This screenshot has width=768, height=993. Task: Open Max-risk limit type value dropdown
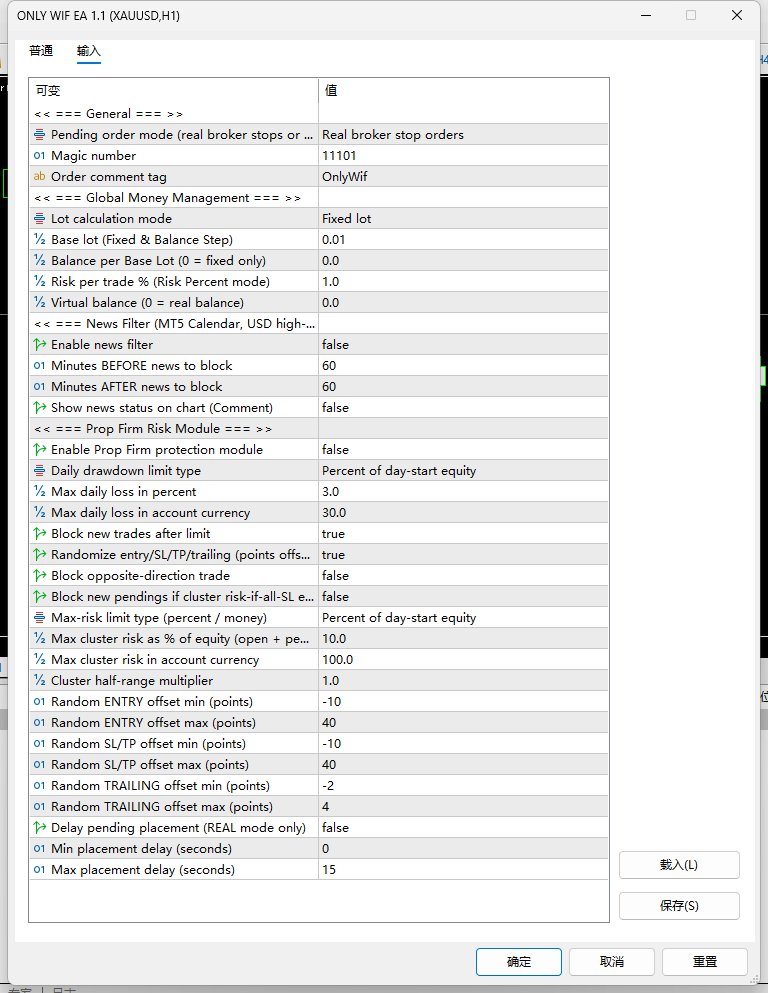(x=463, y=617)
